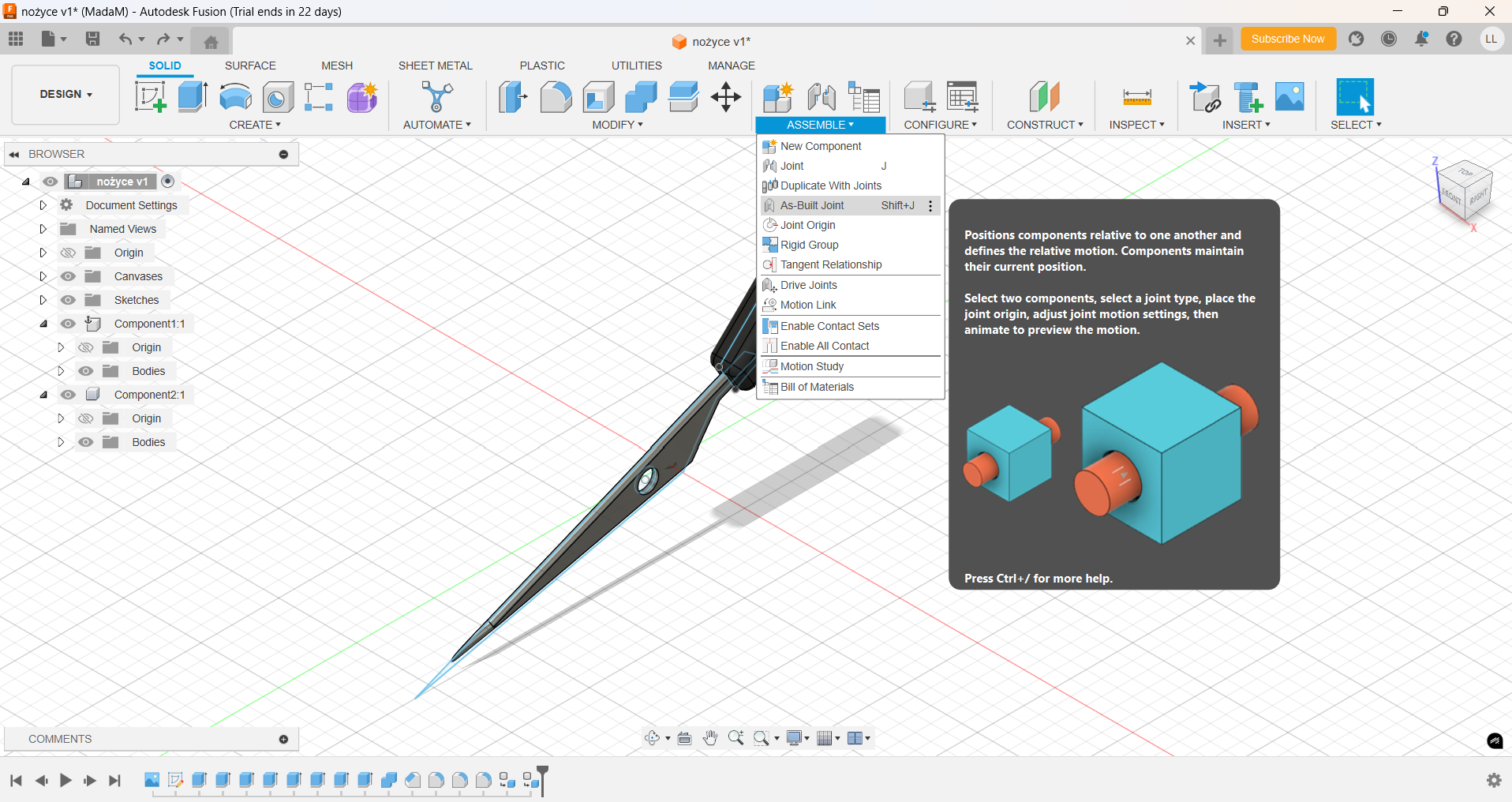Hide Component1:1 visibility eye
Screen dimensions: 1512x802
69,324
